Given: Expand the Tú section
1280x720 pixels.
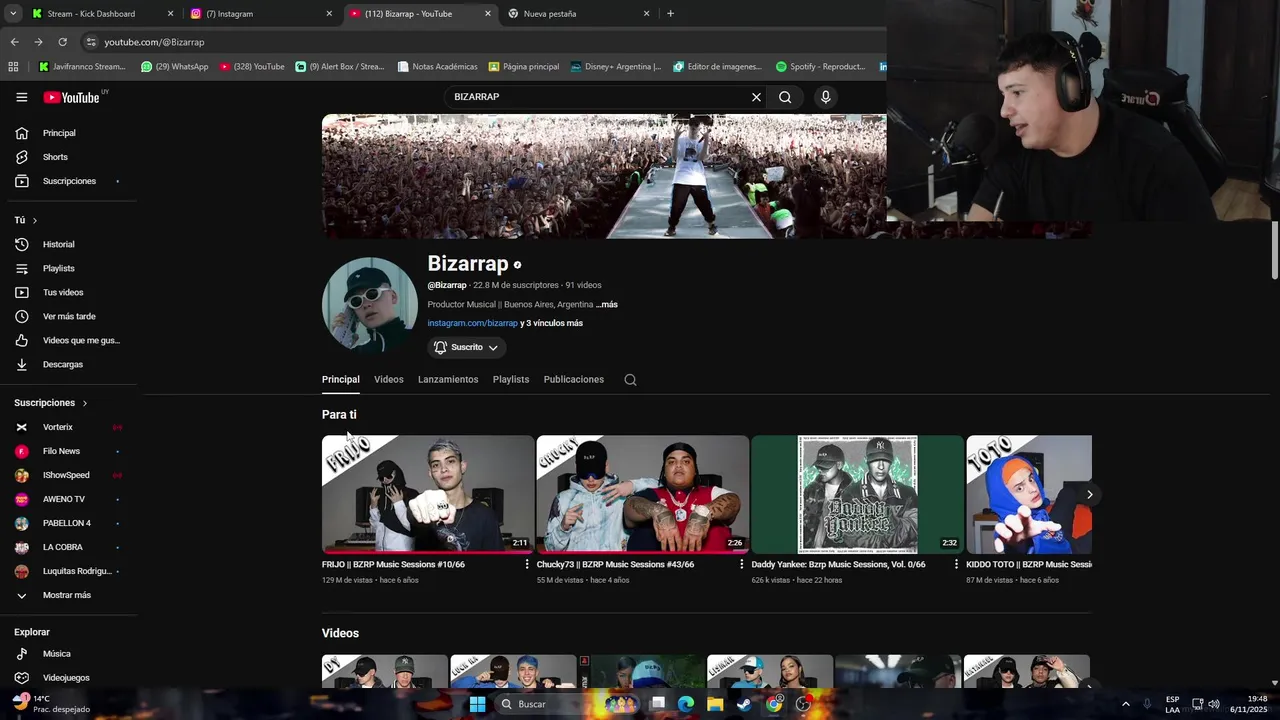Looking at the screenshot, I should tap(26, 220).
